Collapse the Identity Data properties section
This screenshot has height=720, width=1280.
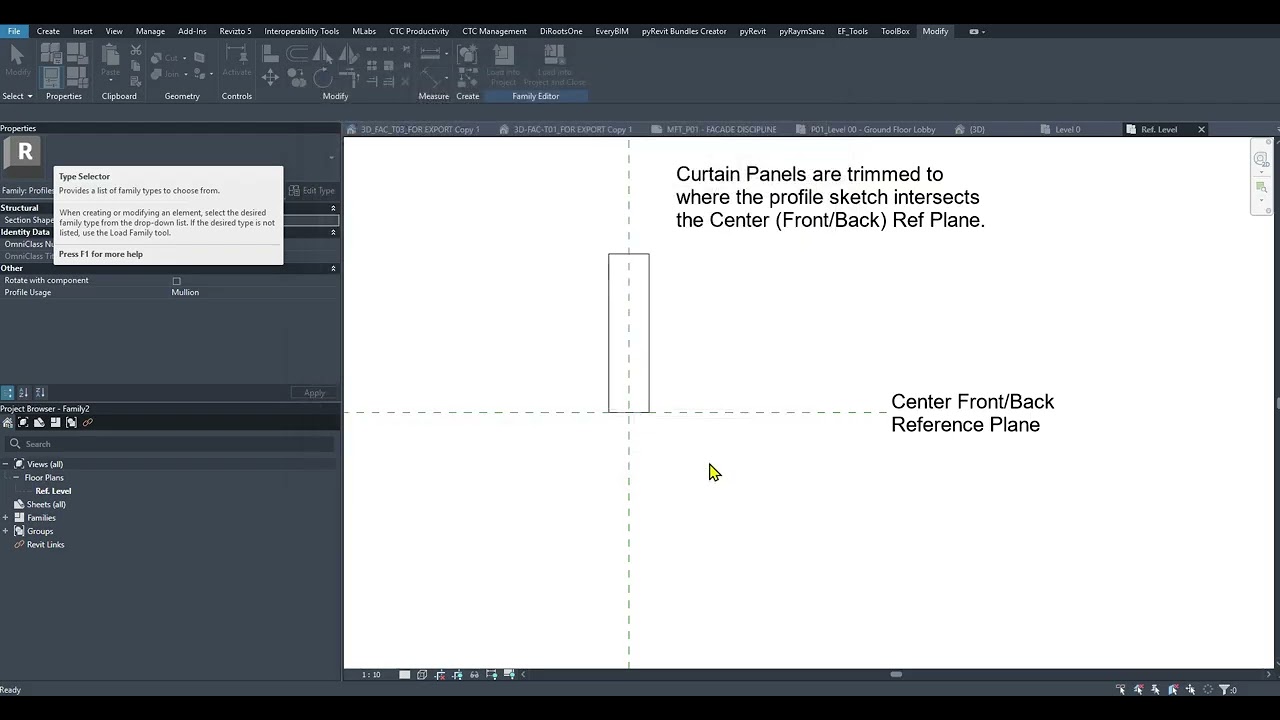click(x=333, y=232)
